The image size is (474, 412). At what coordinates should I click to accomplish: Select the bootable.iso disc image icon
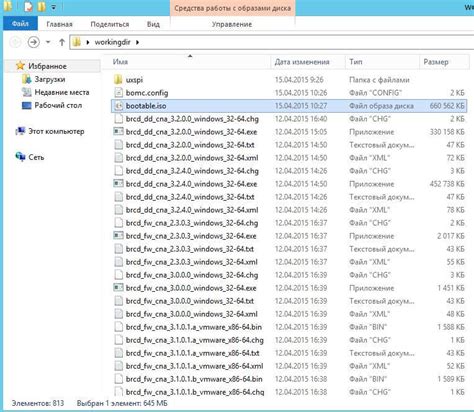click(118, 106)
